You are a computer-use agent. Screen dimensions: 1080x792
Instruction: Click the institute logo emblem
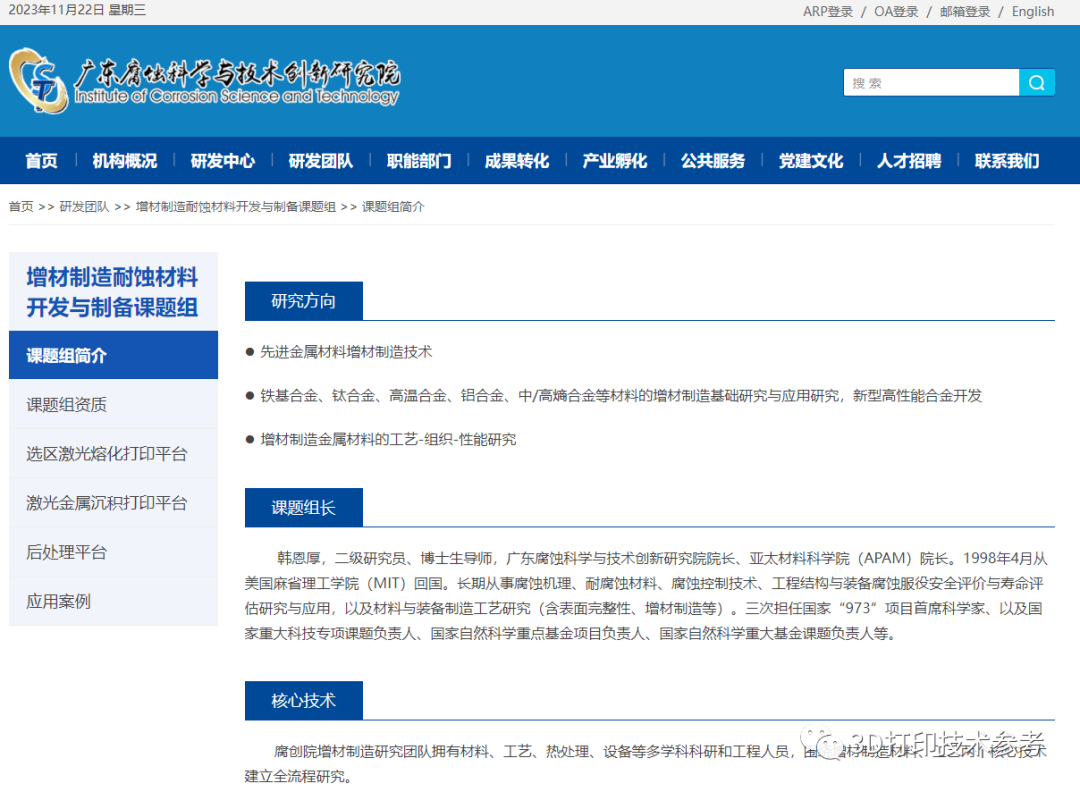coord(38,81)
